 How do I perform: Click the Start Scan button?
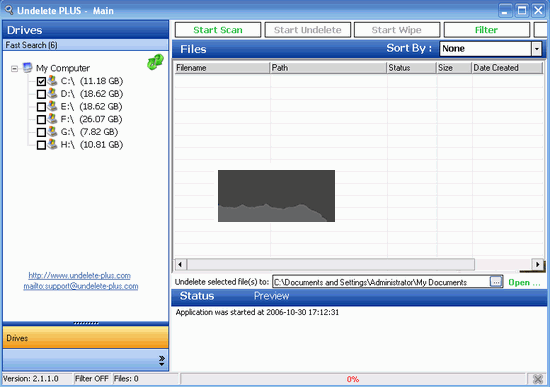tap(218, 30)
